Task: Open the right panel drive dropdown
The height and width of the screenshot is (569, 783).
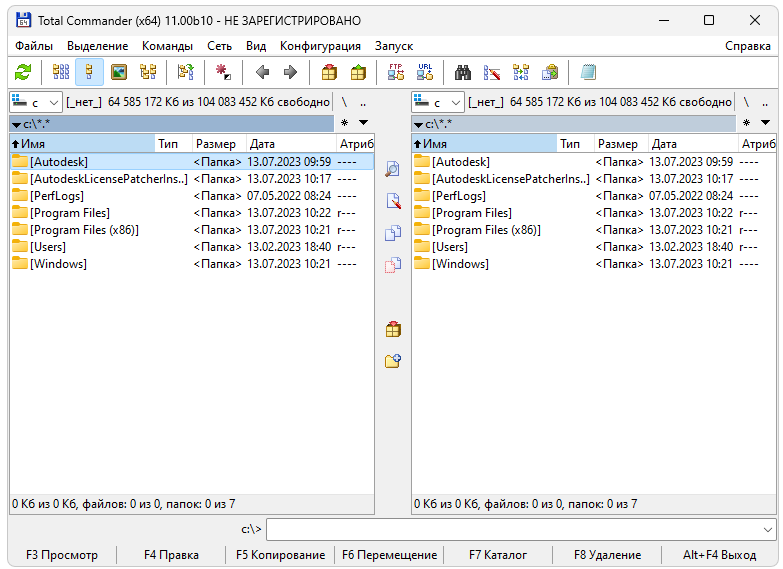Action: [x=438, y=102]
